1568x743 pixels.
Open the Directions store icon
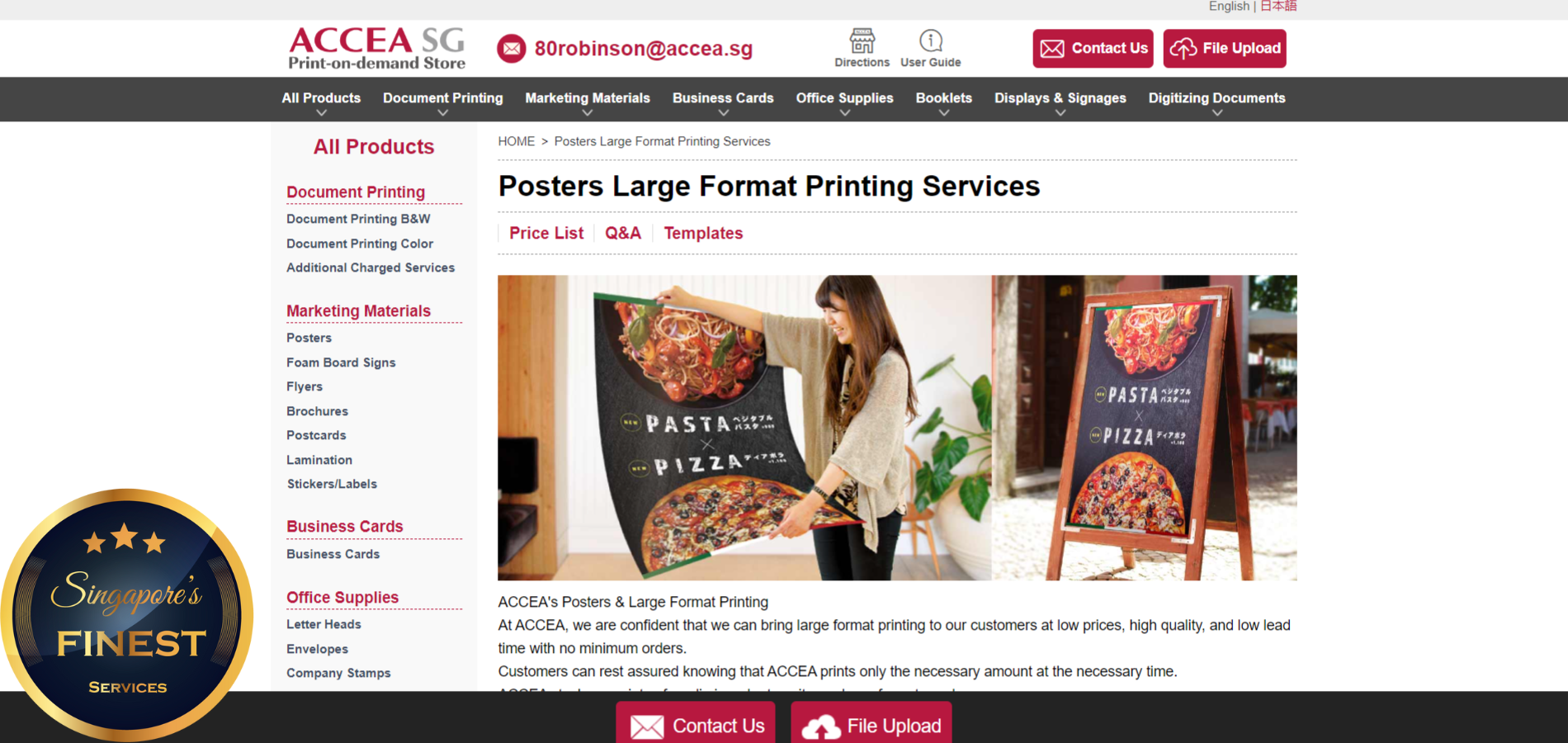862,40
